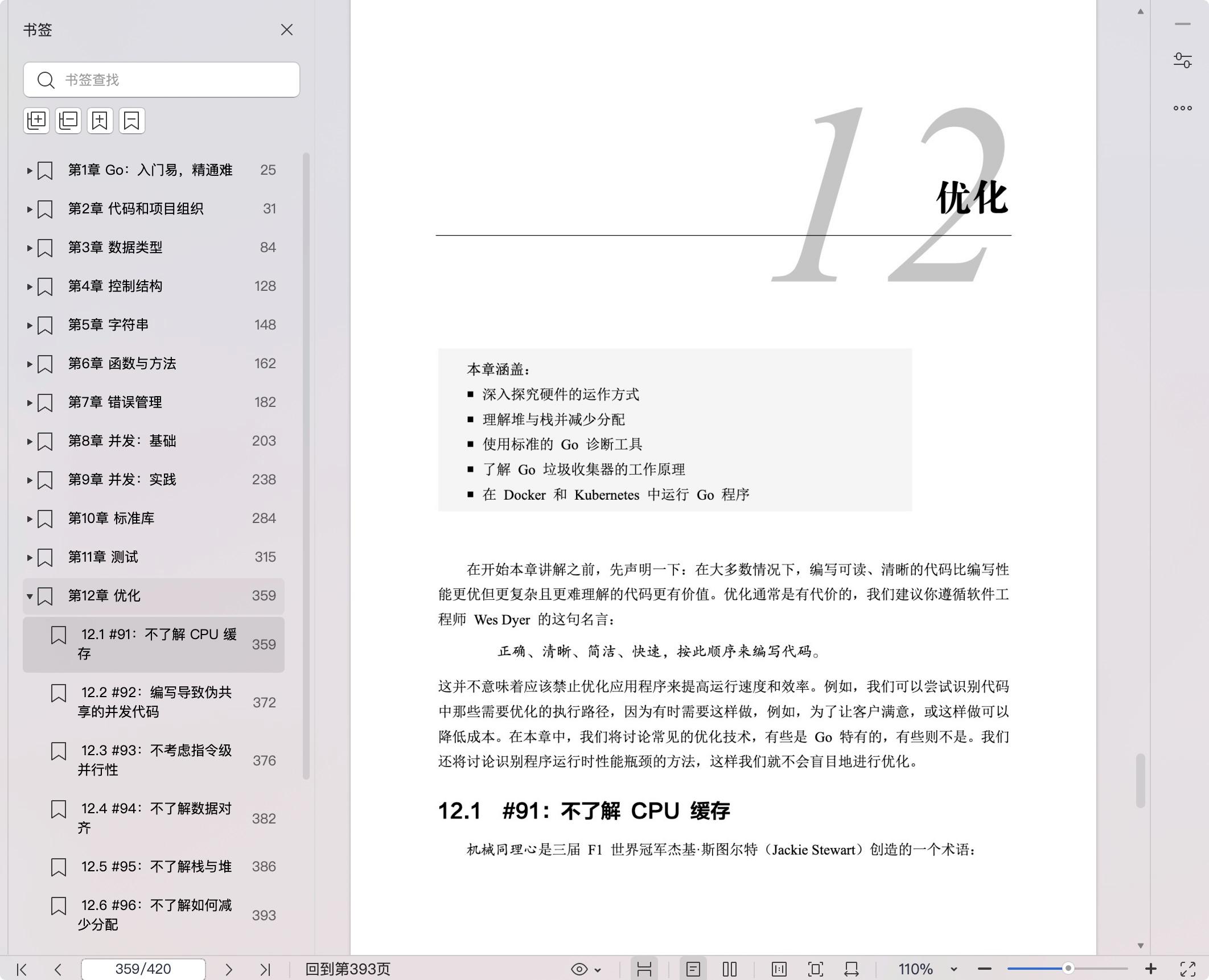Open bookmark 第9章 并发：实践
The height and width of the screenshot is (980, 1209).
[x=154, y=480]
